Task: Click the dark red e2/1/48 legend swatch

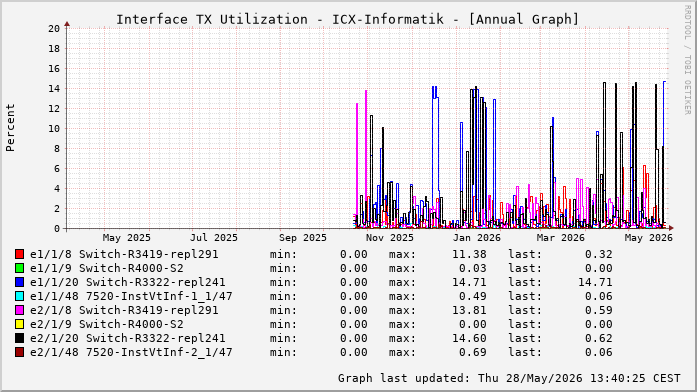Action: pos(20,352)
